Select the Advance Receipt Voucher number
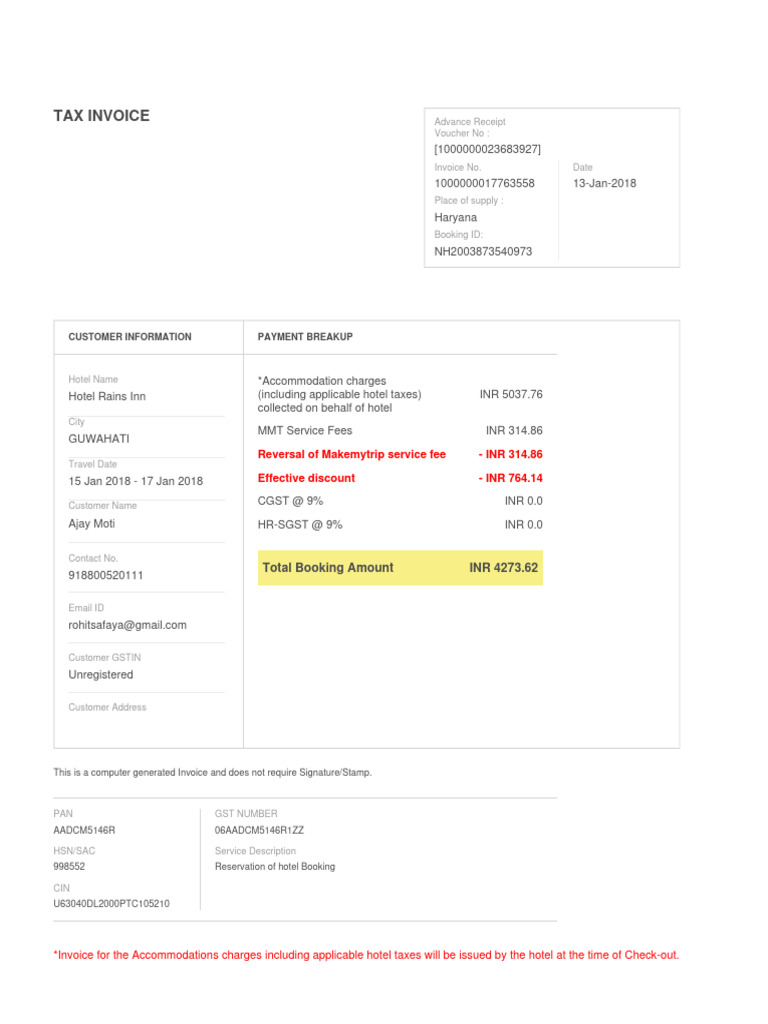 [487, 149]
